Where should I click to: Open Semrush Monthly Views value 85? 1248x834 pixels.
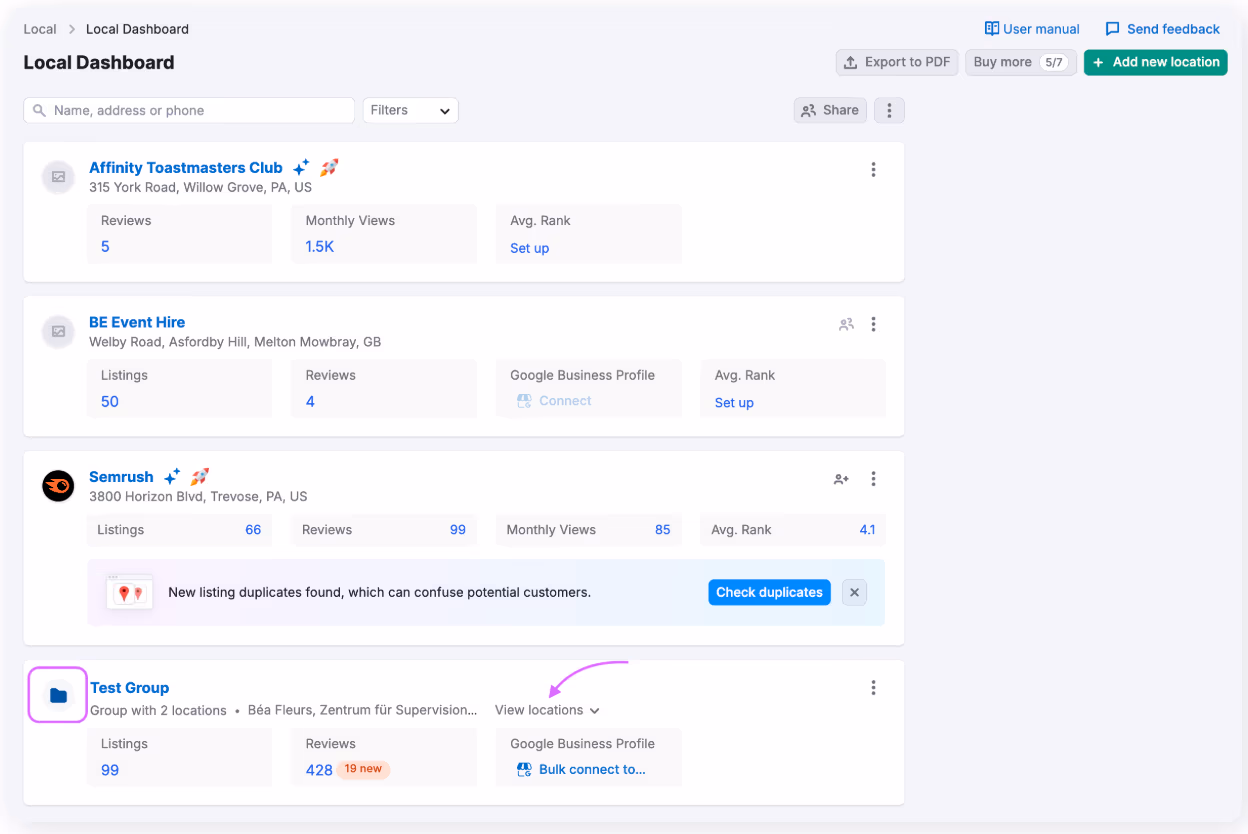(663, 530)
